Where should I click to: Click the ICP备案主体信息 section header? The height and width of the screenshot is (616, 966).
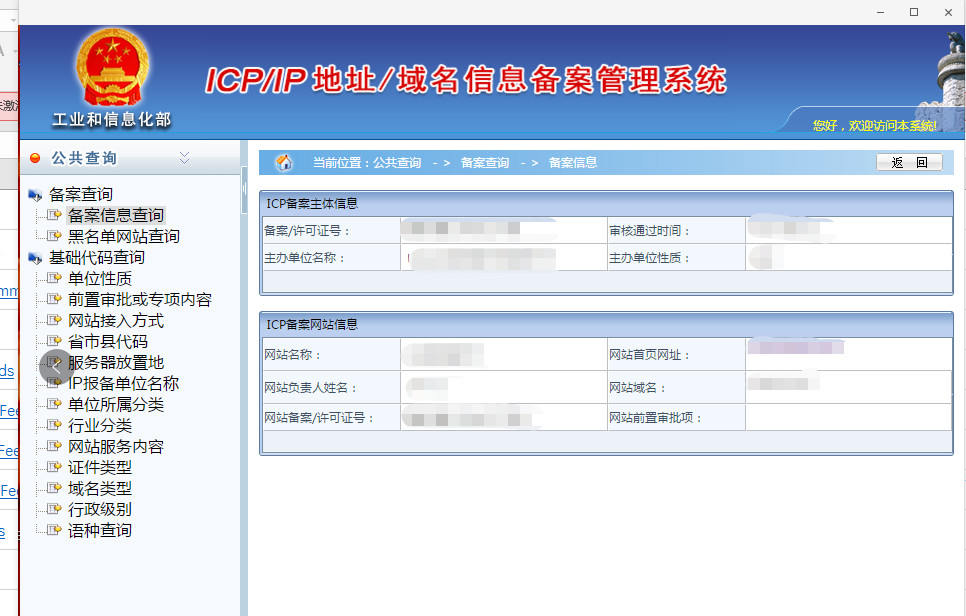(x=606, y=203)
